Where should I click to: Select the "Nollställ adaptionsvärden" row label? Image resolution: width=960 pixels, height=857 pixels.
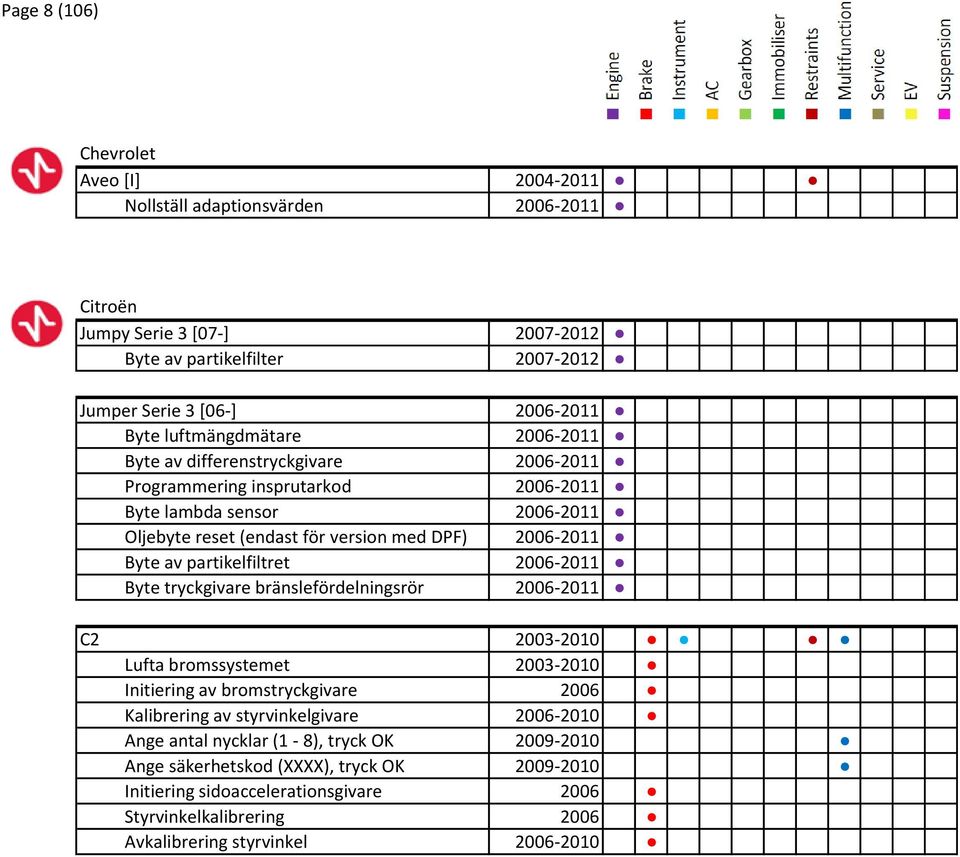pos(224,206)
